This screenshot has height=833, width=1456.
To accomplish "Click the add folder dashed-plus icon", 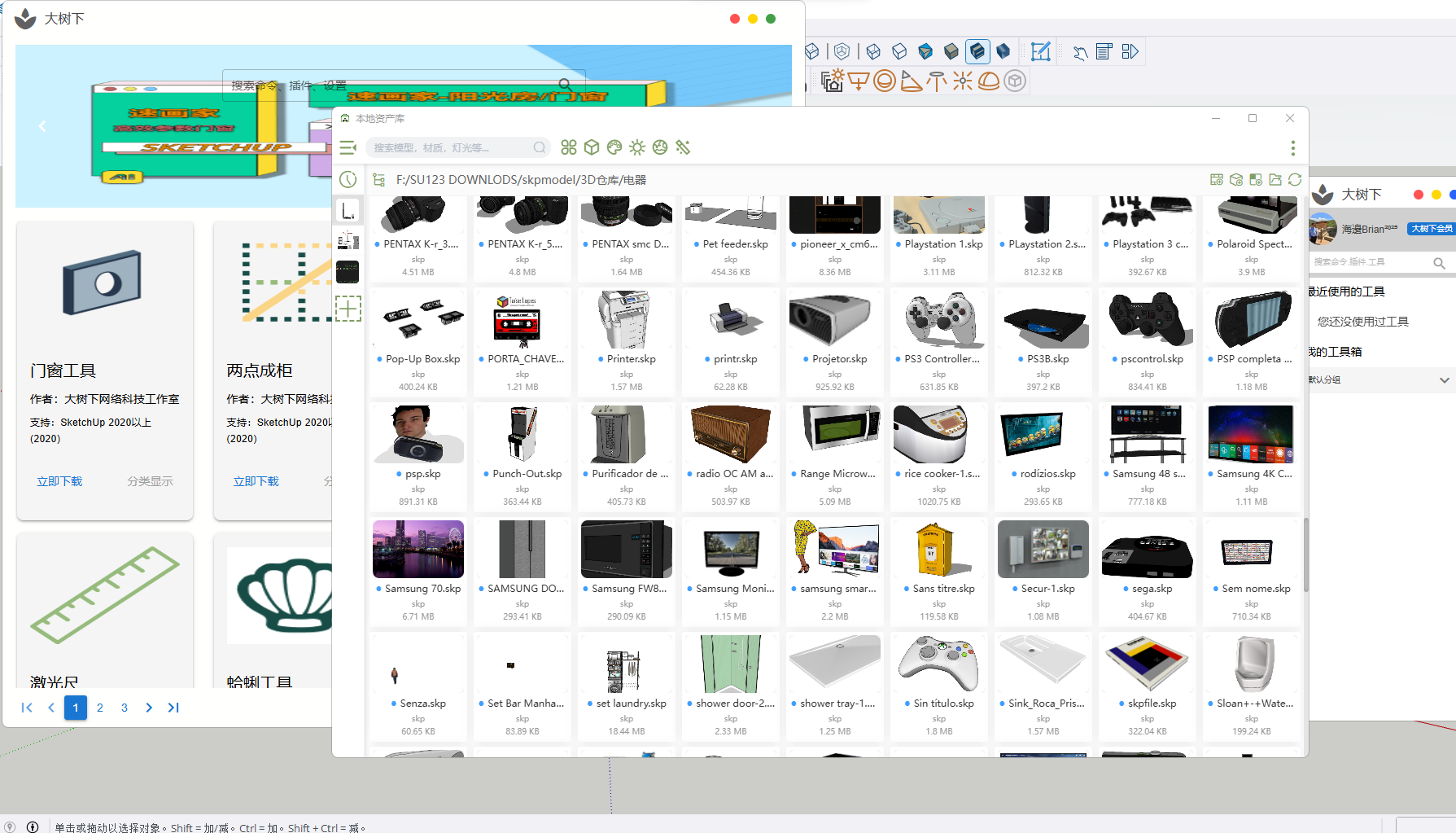I will (348, 309).
